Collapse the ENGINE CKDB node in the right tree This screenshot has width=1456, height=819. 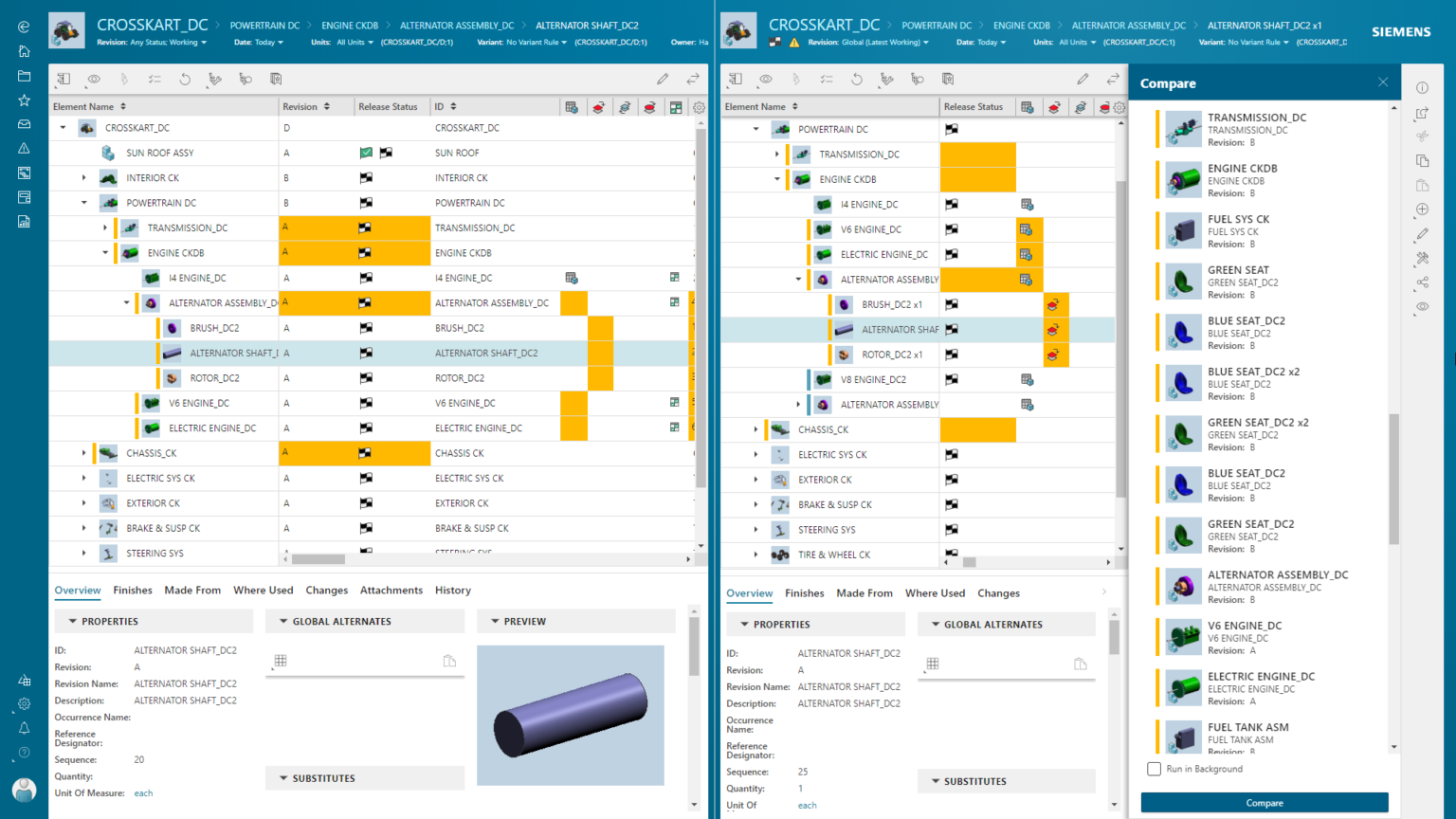[775, 178]
